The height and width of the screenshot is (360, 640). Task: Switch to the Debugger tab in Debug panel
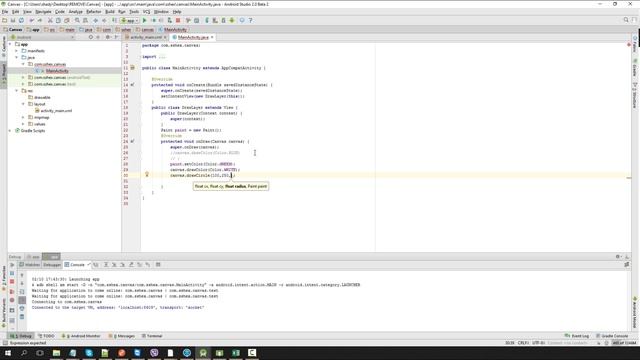(52, 265)
